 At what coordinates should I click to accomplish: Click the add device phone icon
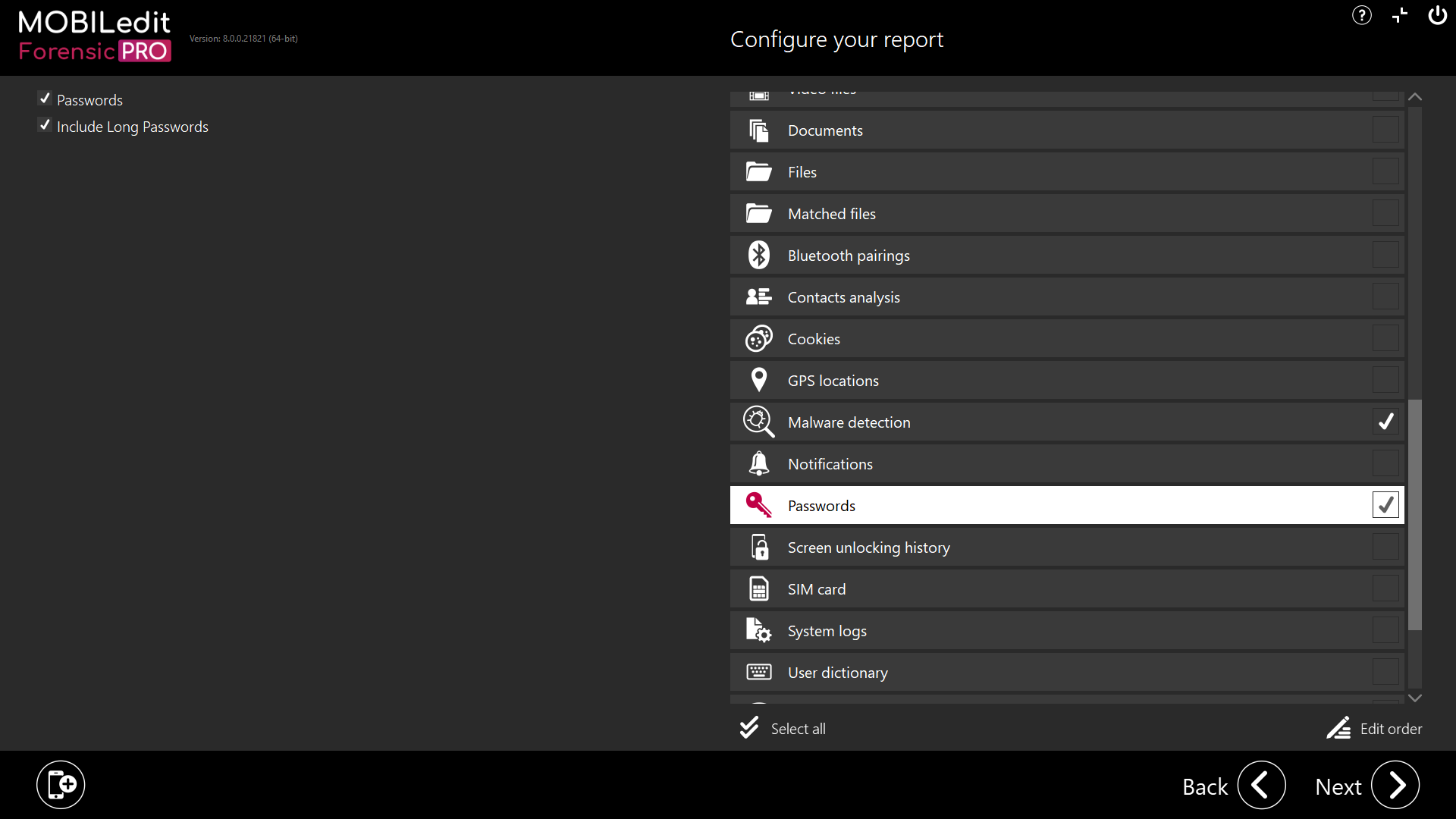[x=61, y=785]
